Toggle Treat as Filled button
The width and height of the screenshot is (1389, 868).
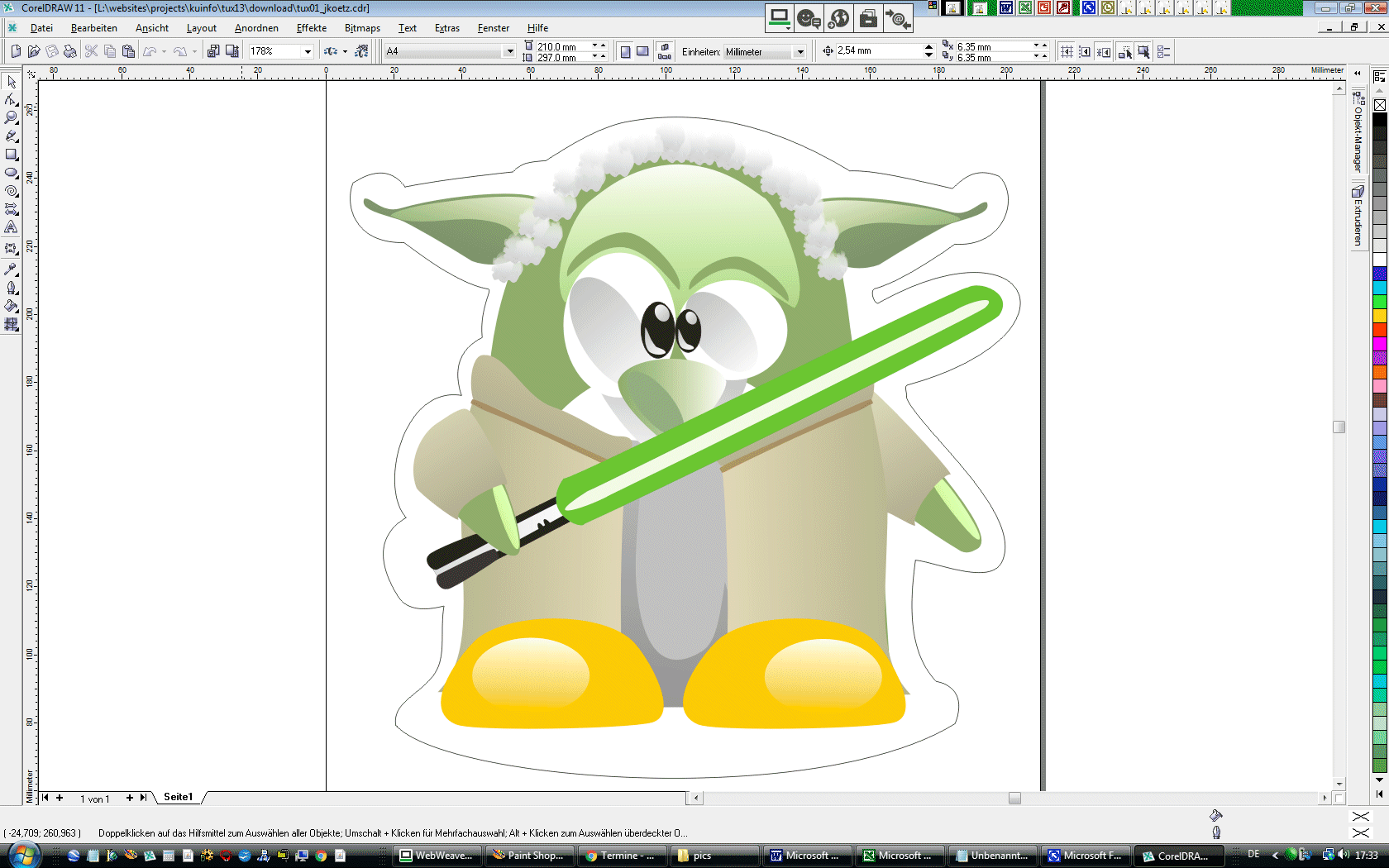[x=1143, y=51]
